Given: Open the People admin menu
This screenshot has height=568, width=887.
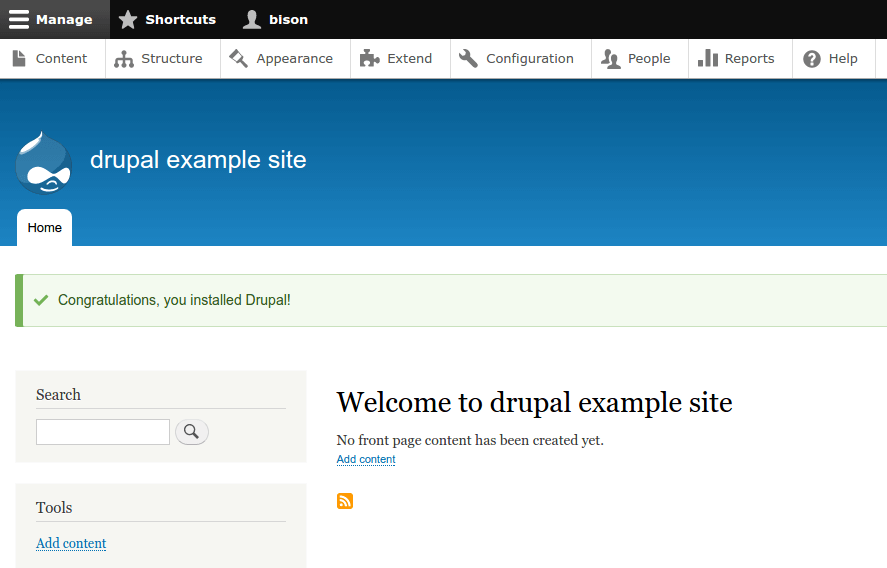Looking at the screenshot, I should [648, 59].
